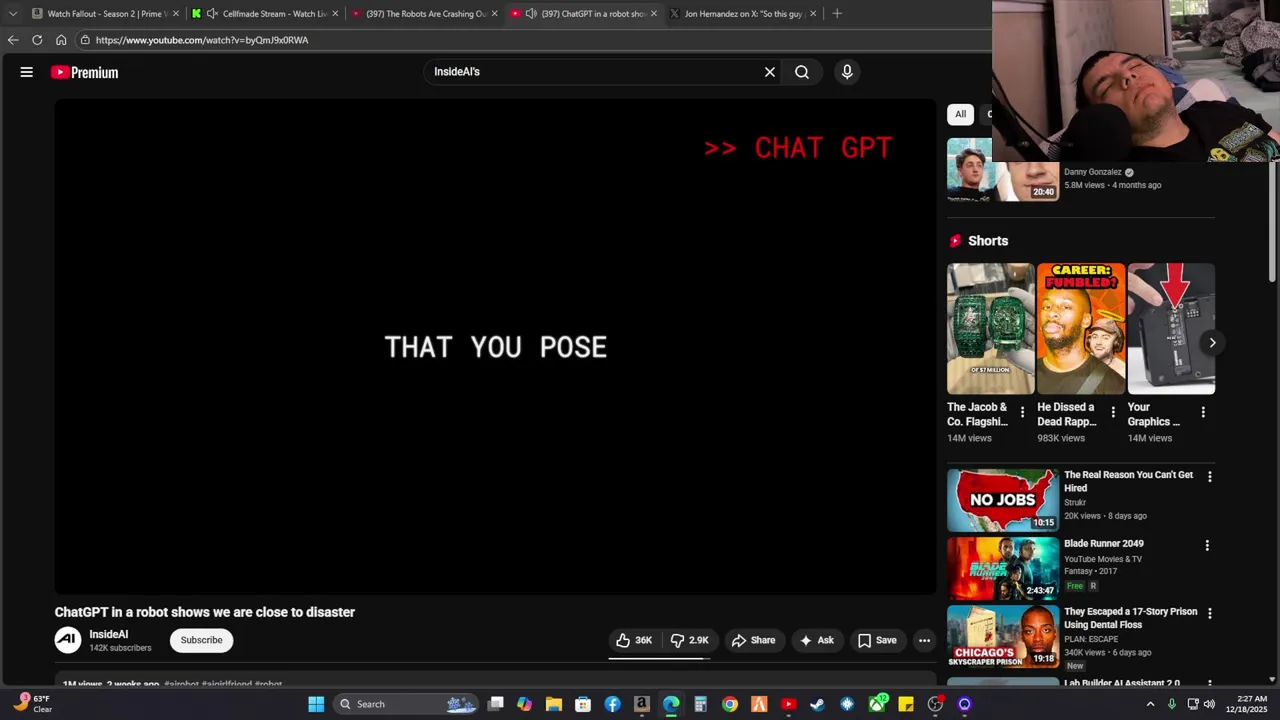Click the video player showing THAT YOU POSE
This screenshot has width=1280, height=720.
click(495, 347)
